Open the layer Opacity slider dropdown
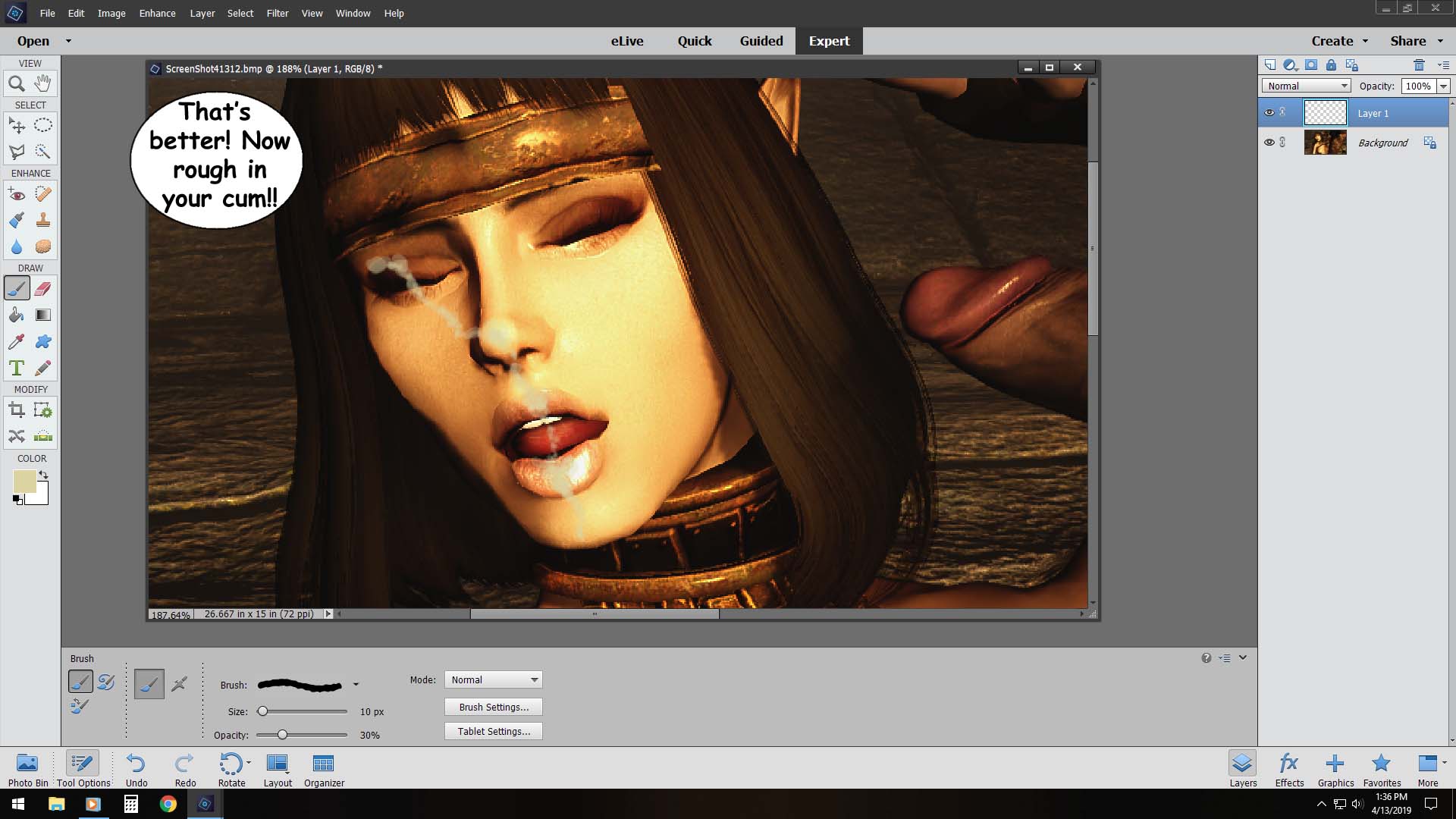Viewport: 1456px width, 819px height. (x=1443, y=86)
